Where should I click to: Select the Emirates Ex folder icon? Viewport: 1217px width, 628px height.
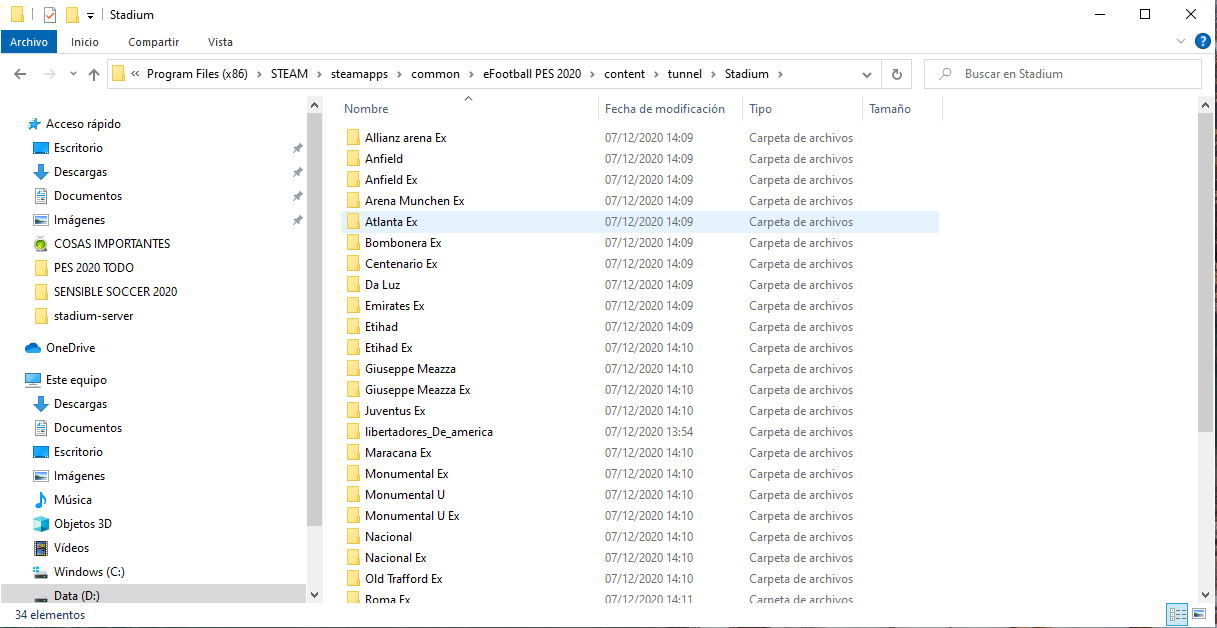point(353,306)
